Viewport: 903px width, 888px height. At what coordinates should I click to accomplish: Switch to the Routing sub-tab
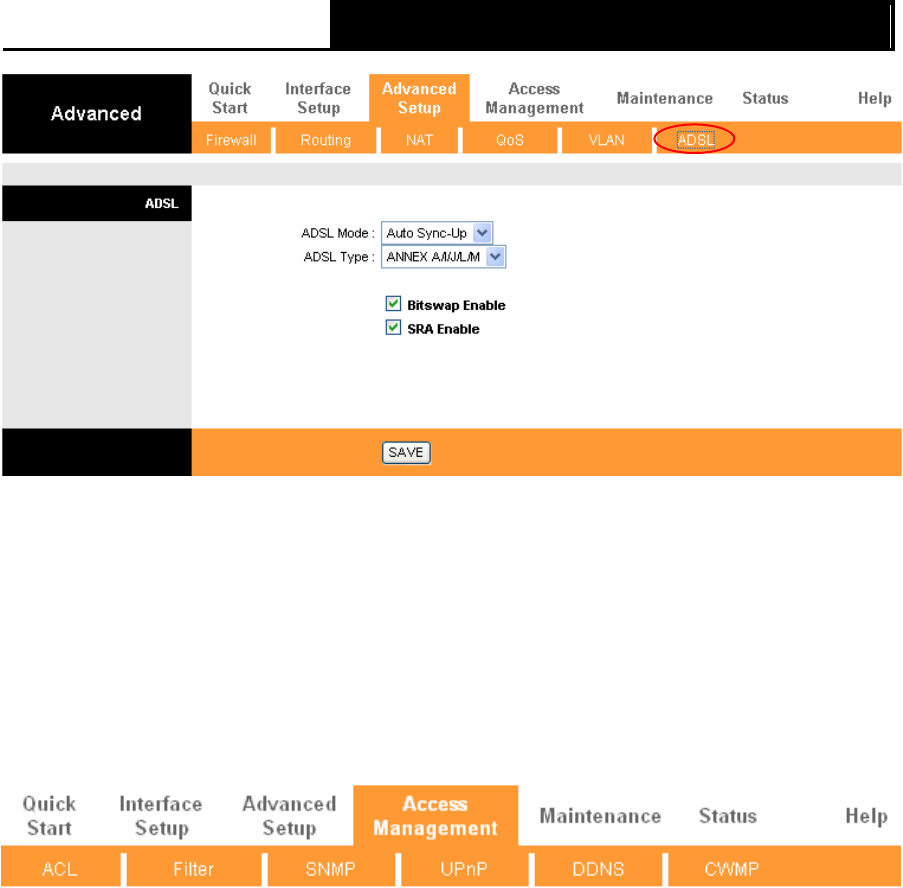pyautogui.click(x=326, y=140)
